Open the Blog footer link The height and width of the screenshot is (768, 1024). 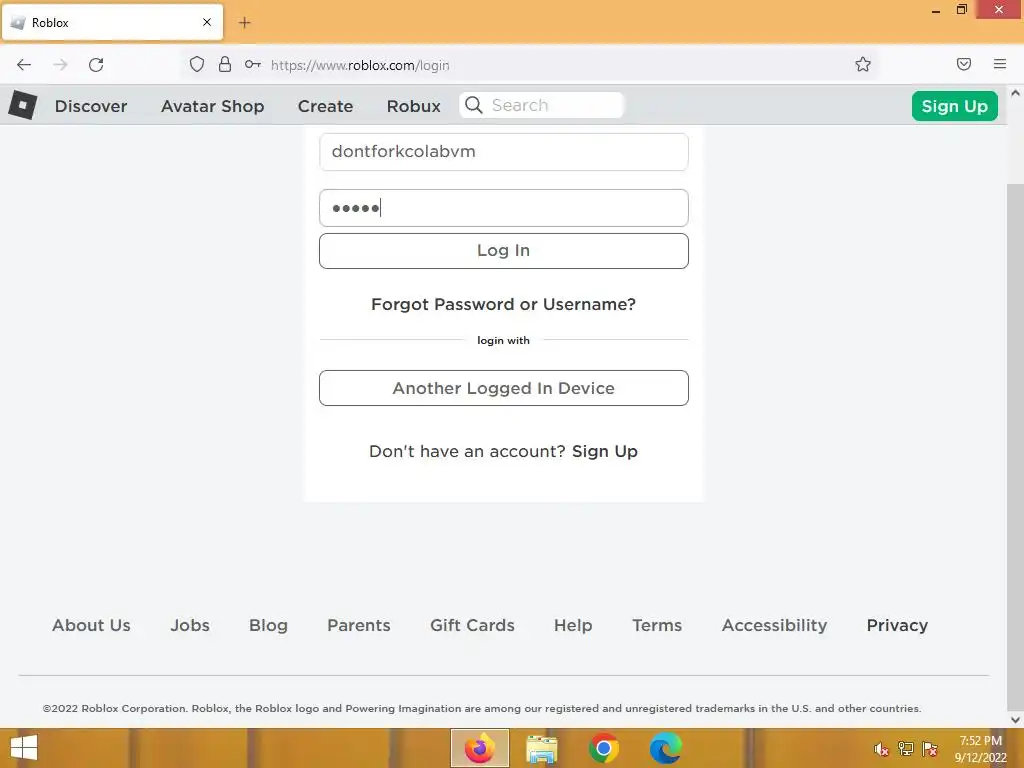[x=268, y=625]
